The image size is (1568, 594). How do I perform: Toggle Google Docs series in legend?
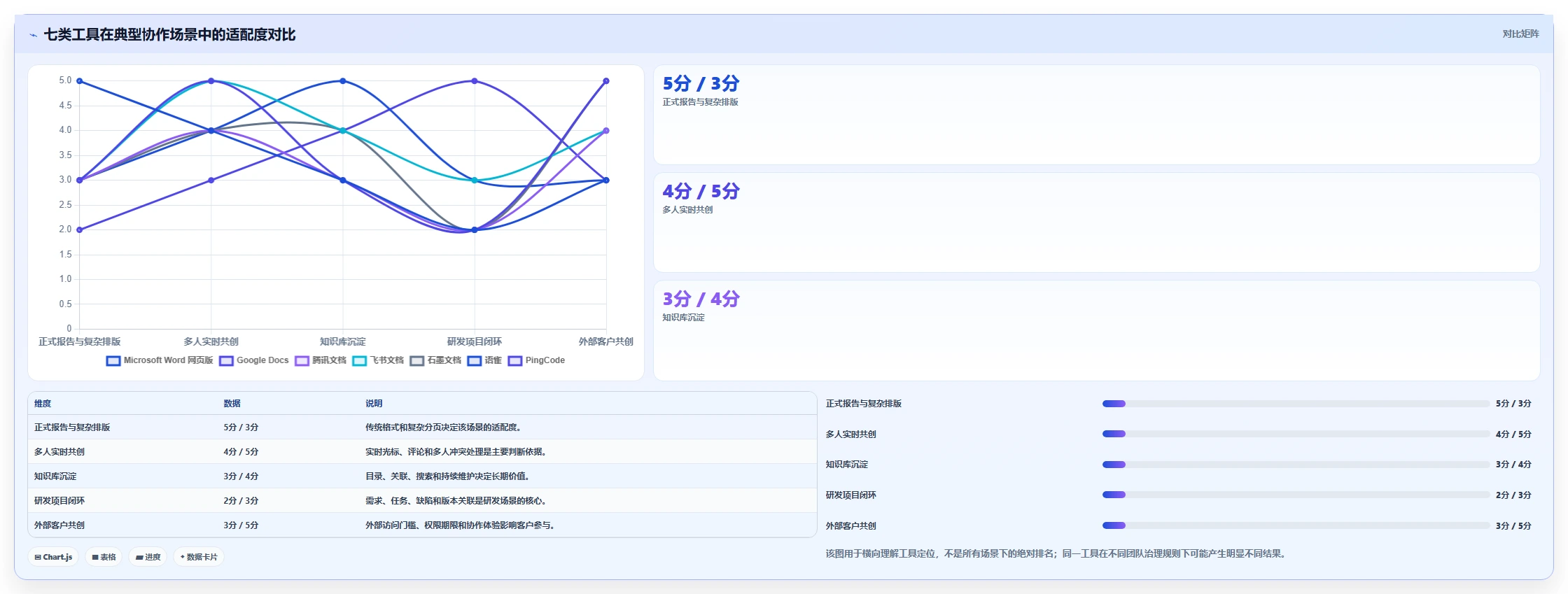tap(253, 360)
